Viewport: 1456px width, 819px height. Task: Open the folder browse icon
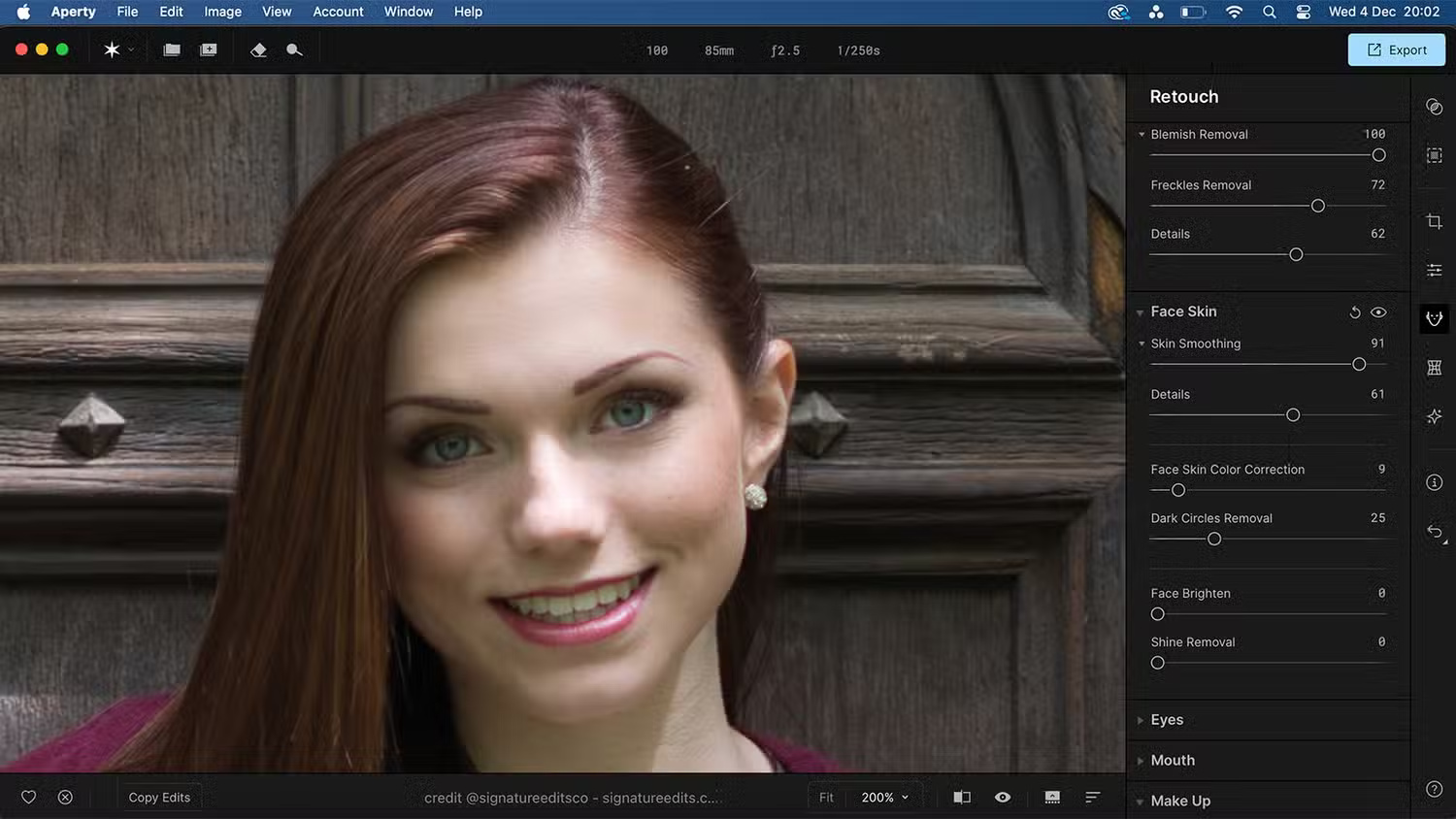click(x=172, y=50)
